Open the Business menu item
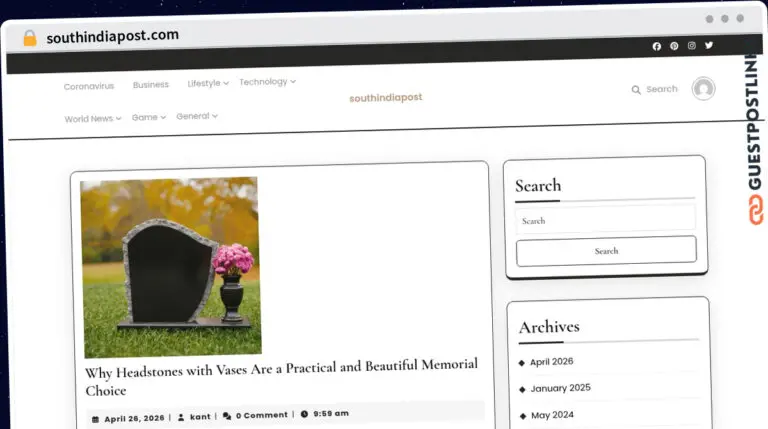768x429 pixels. tap(151, 85)
